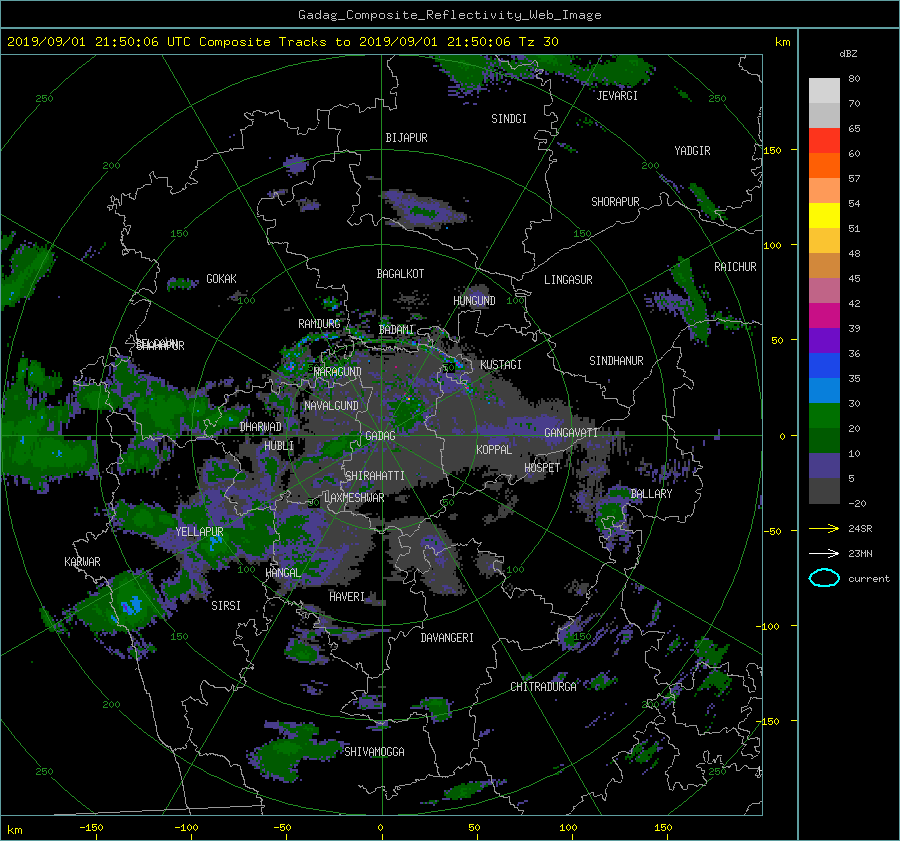Select the bright green 30 dBZ swatch

[x=824, y=415]
